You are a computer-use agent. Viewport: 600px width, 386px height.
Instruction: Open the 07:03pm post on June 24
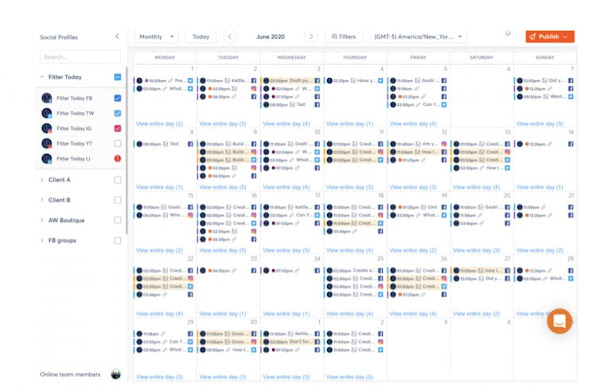tap(290, 270)
